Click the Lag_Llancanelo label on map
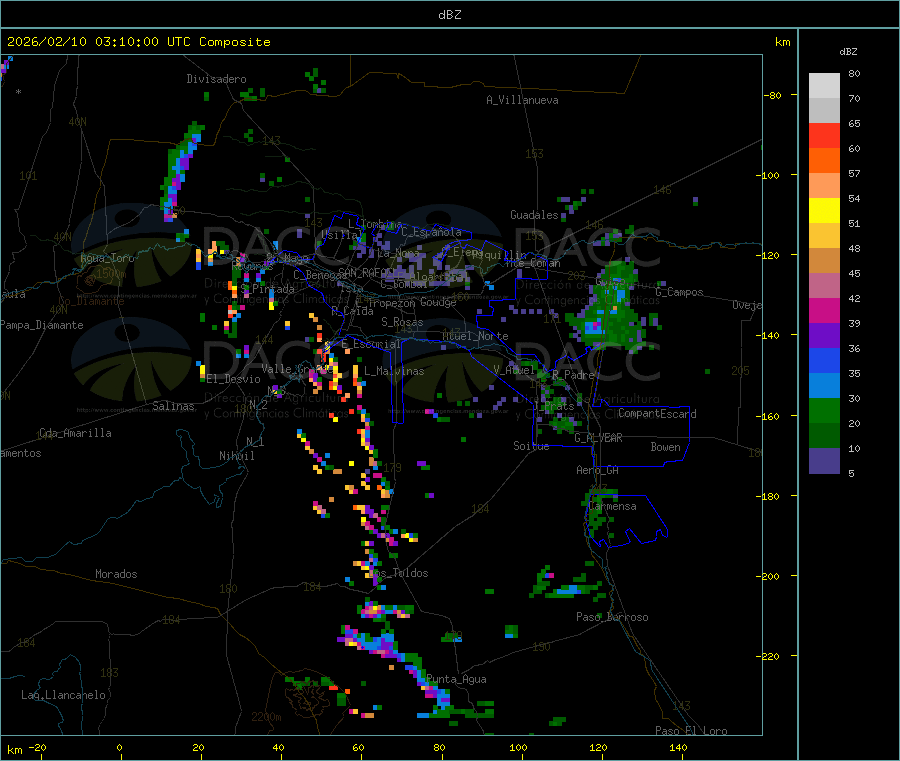Viewport: 900px width, 761px height. pyautogui.click(x=64, y=695)
